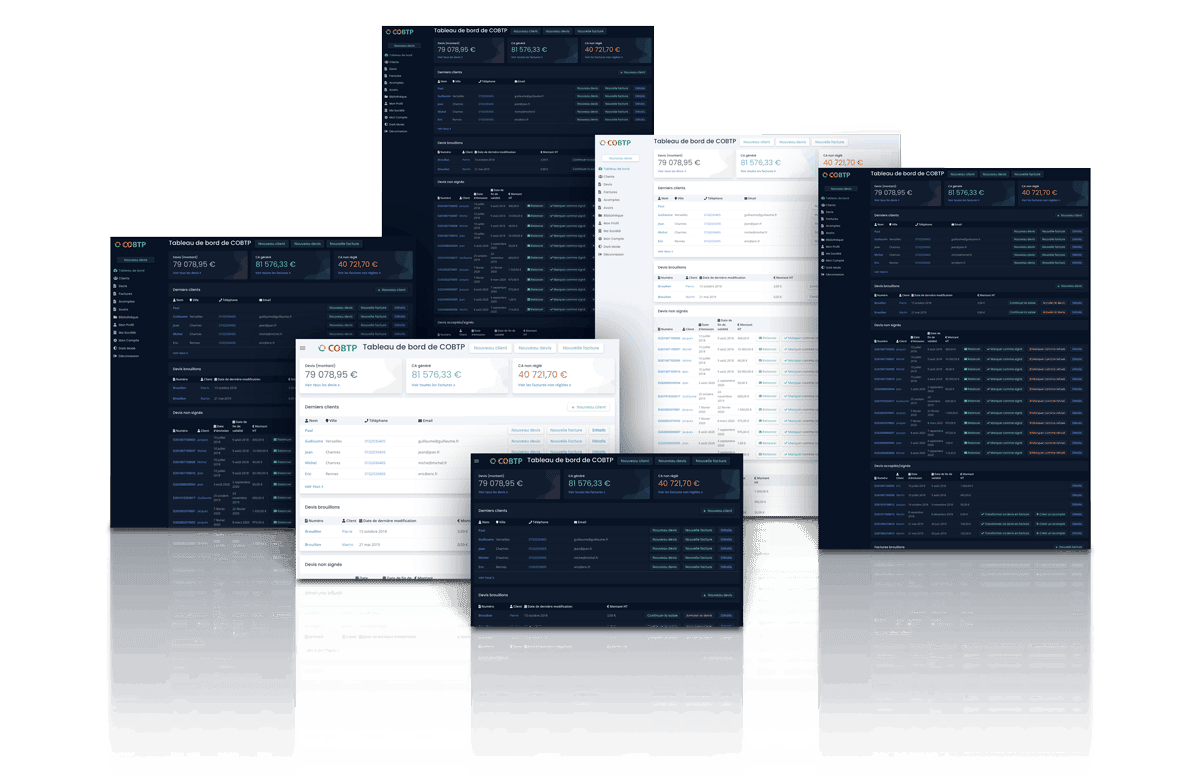The height and width of the screenshot is (780, 1200).
Task: Open hamburger menu in the light-theme window
Action: pos(303,348)
